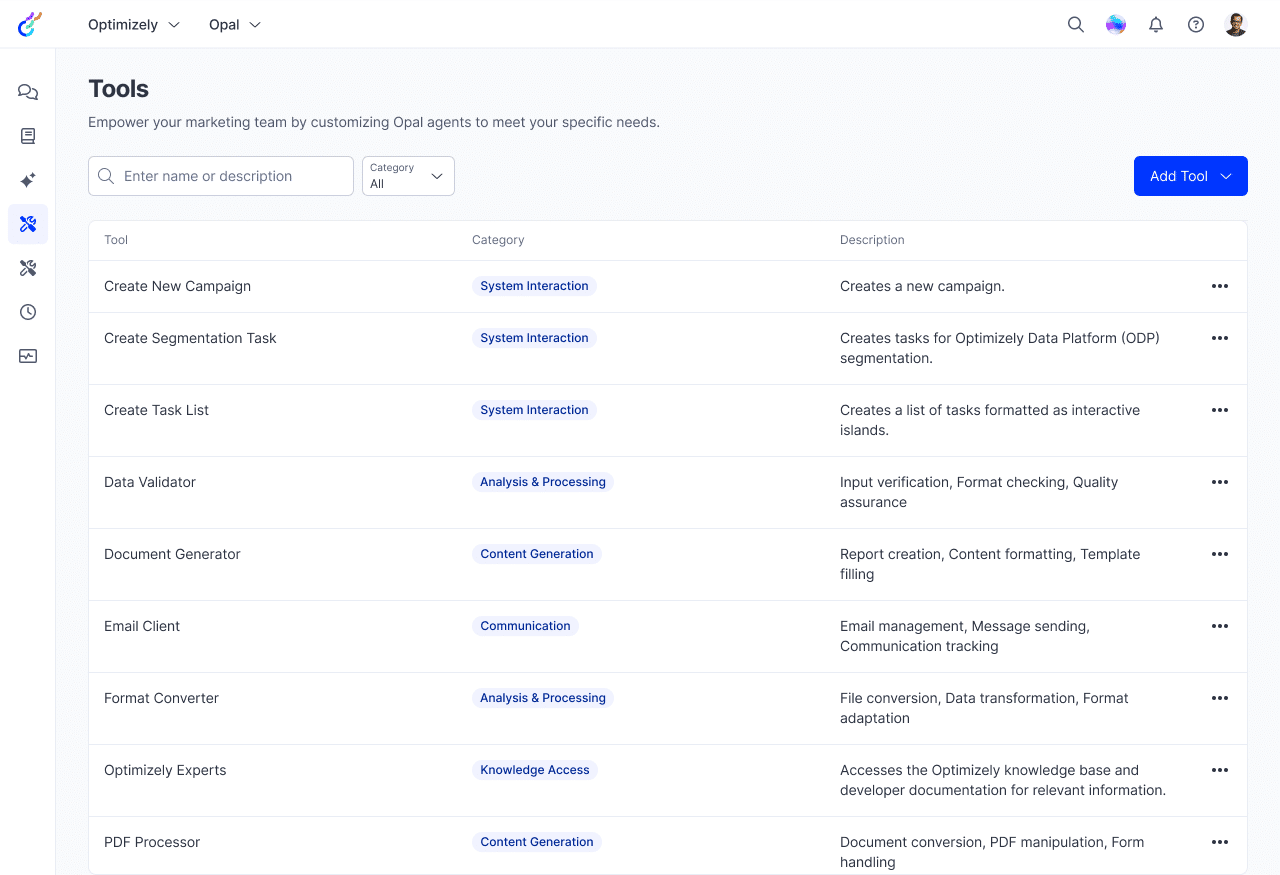Click the name or description search field
Viewport: 1280px width, 875px height.
click(232, 176)
